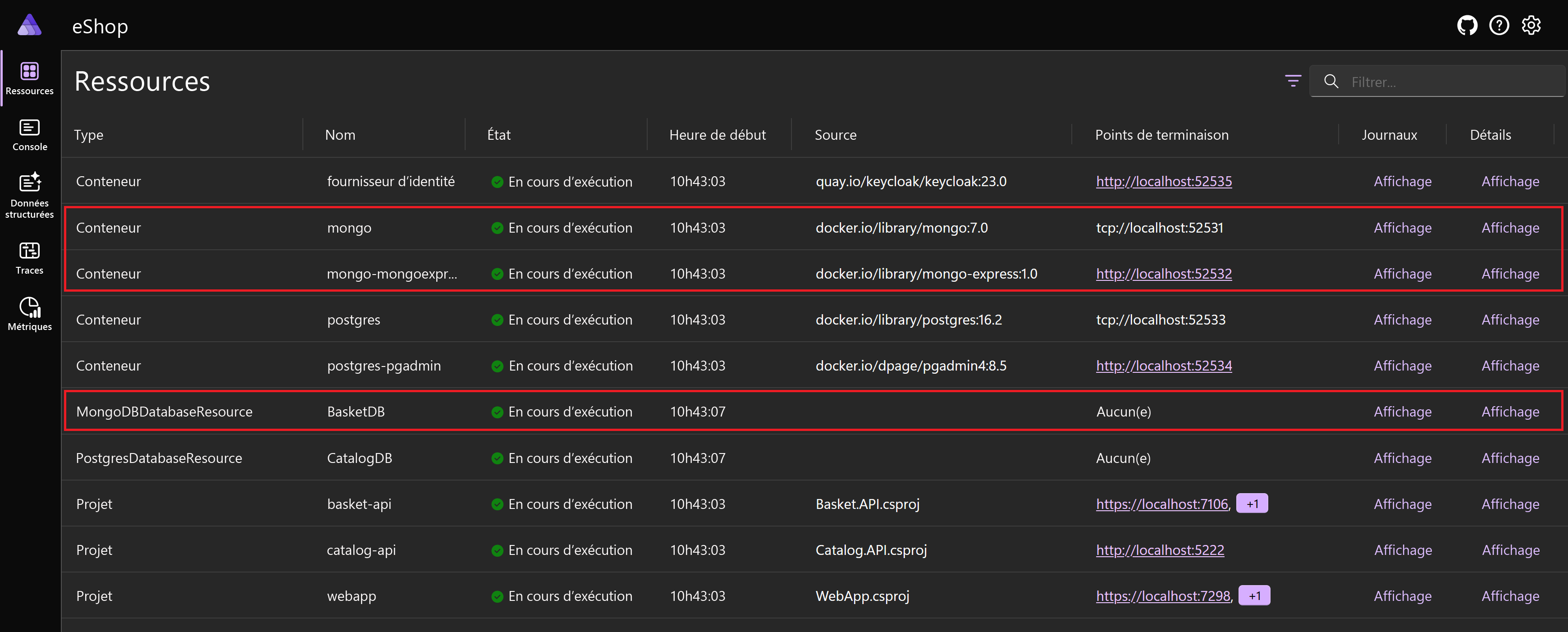Sort by the Source column header
The height and width of the screenshot is (632, 1568).
tap(835, 134)
